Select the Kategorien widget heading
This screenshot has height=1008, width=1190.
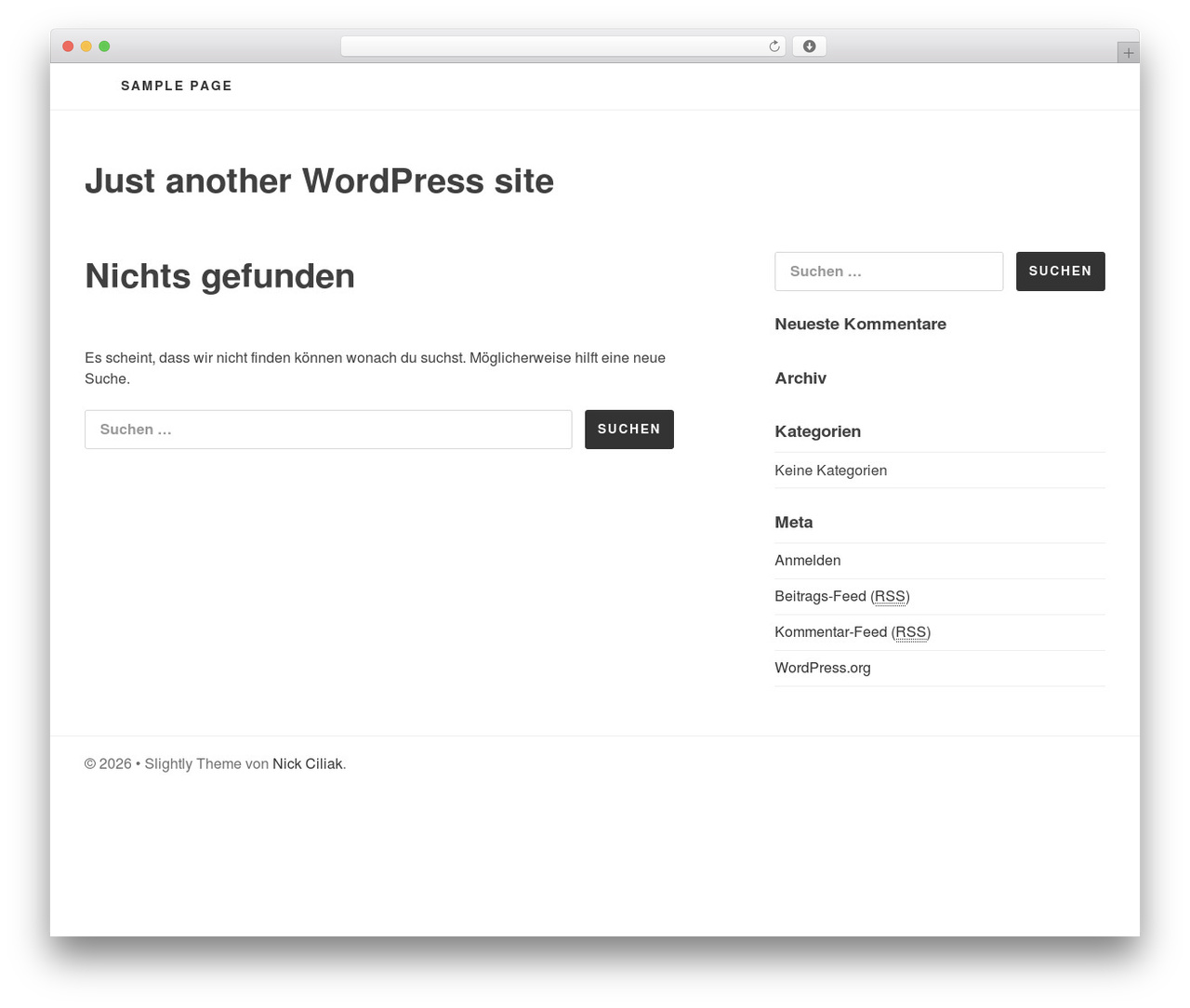818,431
